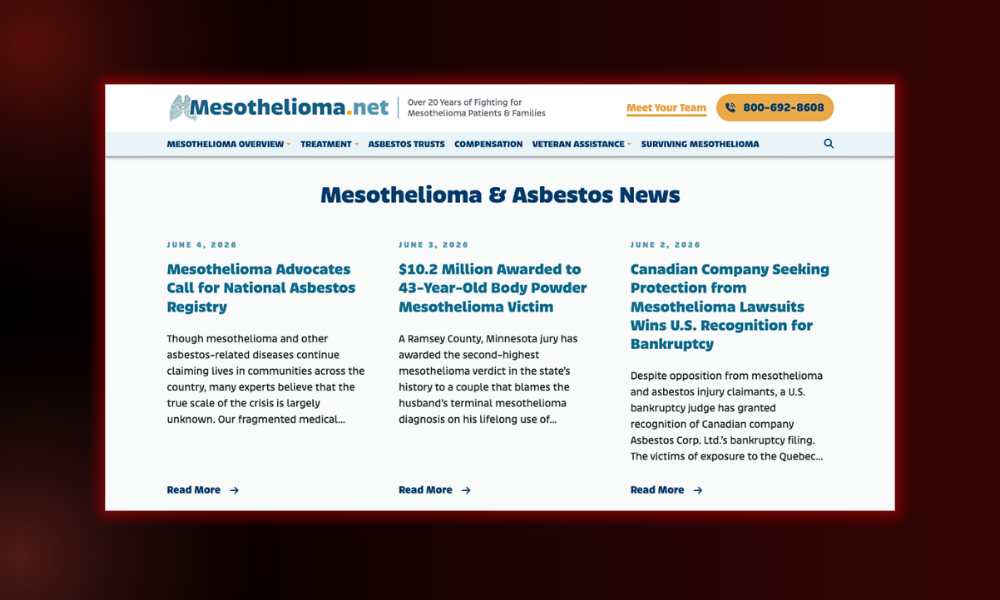This screenshot has height=600, width=1000.
Task: Expand the Treatment dropdown arrow
Action: pos(357,144)
